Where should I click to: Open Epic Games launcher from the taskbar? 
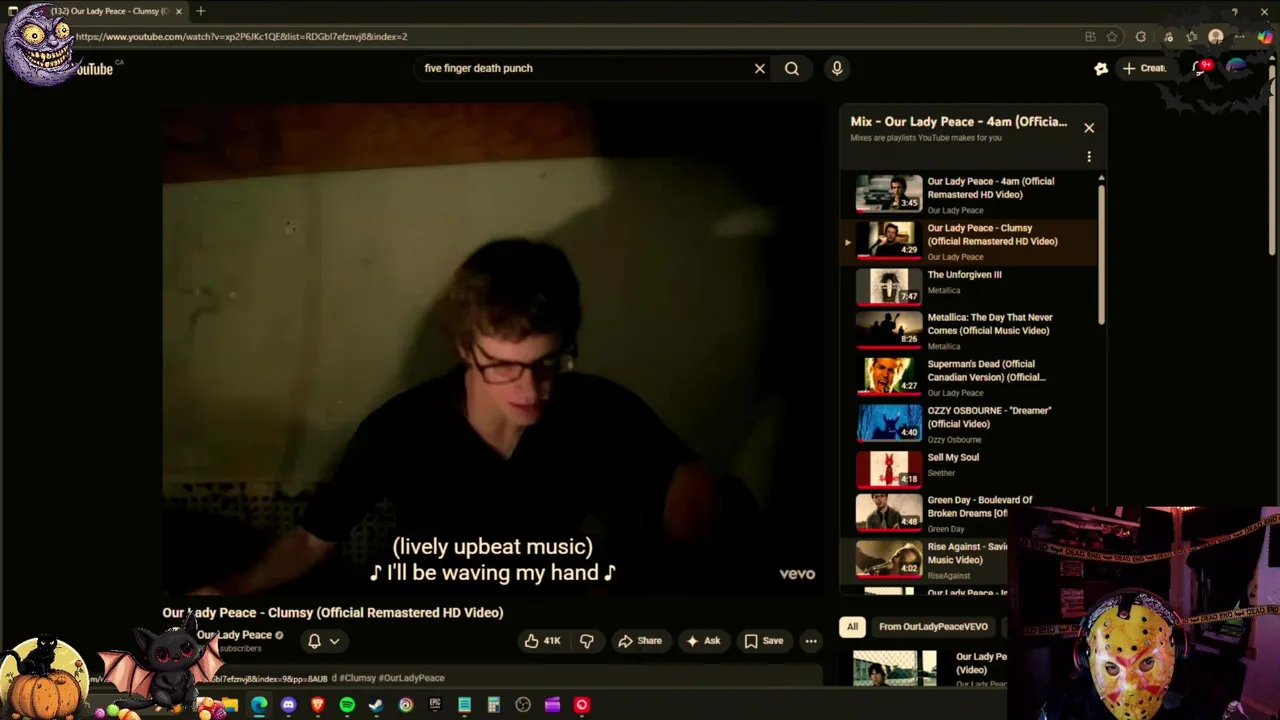tap(435, 705)
